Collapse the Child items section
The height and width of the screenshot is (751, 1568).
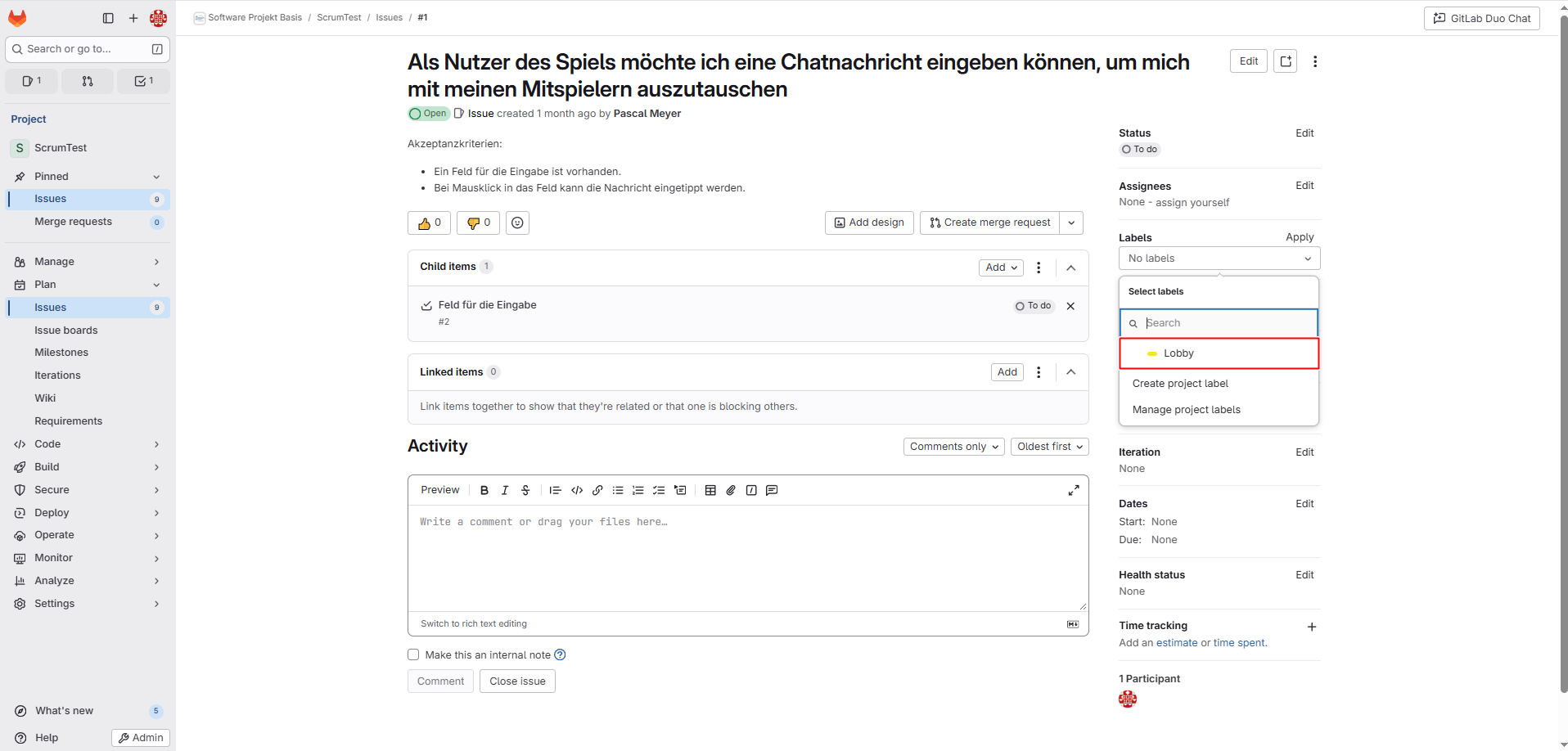coord(1070,268)
